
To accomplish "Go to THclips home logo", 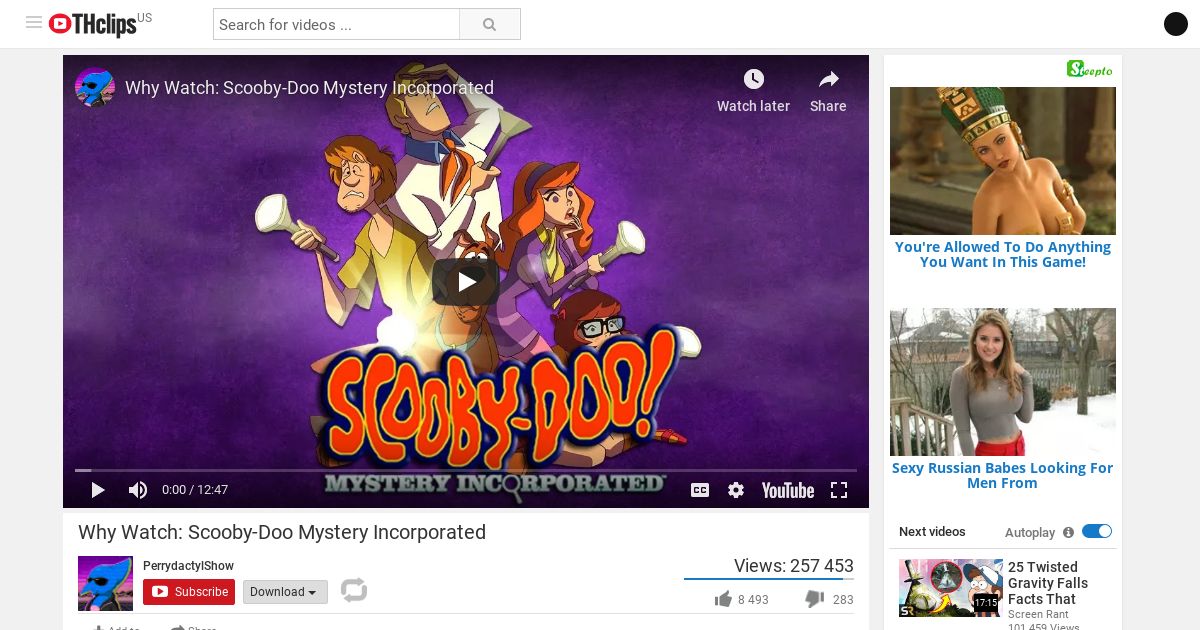I will [x=93, y=24].
